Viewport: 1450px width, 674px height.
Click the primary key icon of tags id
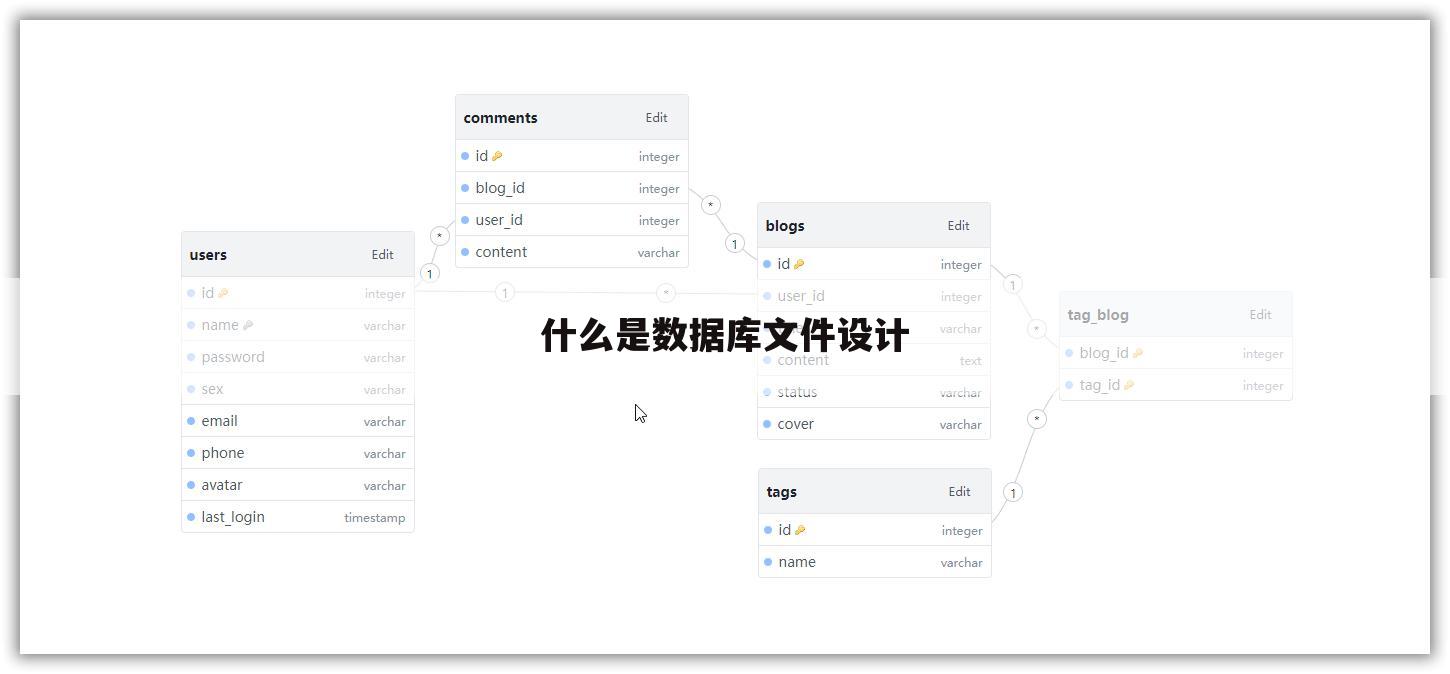click(800, 530)
